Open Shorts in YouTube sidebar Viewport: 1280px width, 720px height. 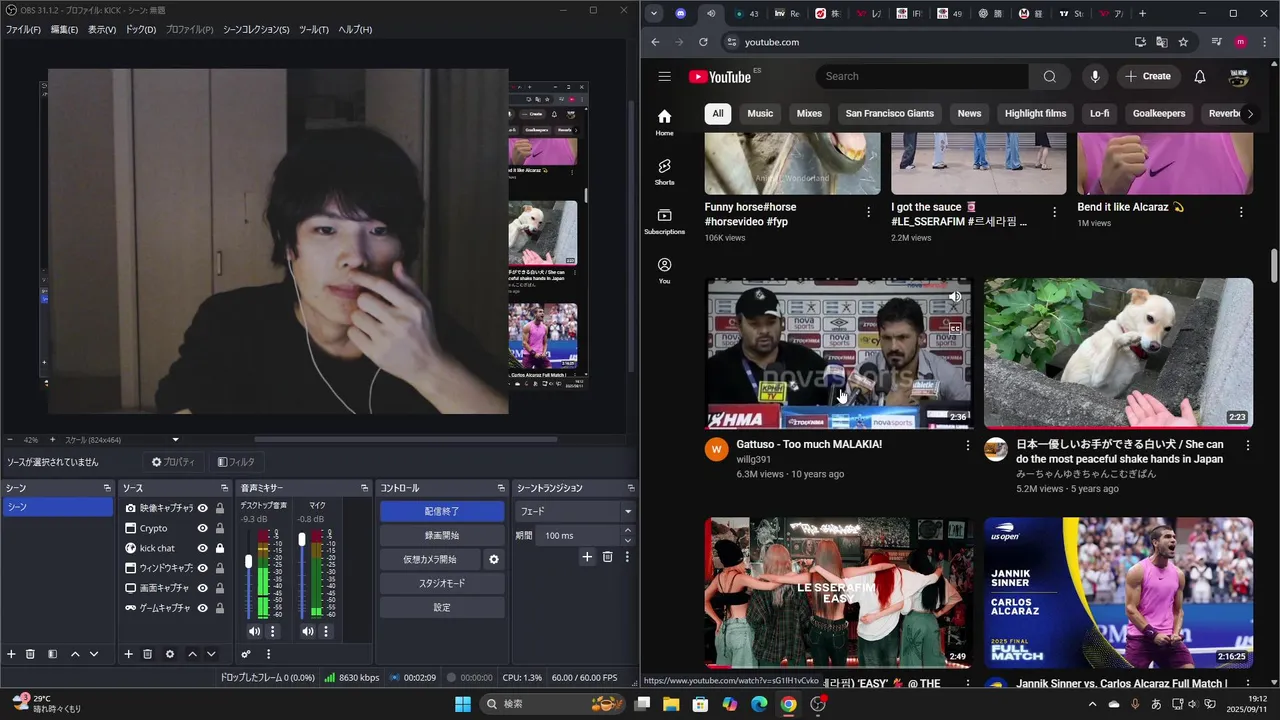click(664, 172)
